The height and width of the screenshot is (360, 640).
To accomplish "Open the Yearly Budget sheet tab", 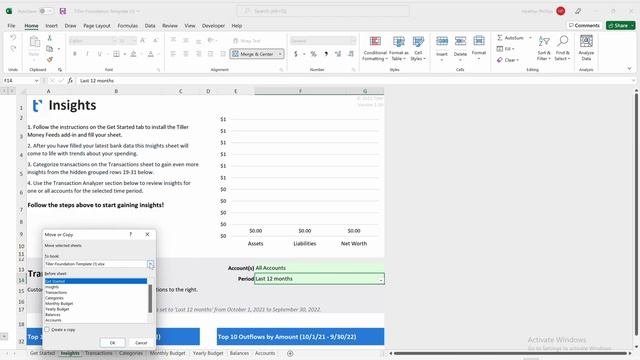I will [208, 353].
